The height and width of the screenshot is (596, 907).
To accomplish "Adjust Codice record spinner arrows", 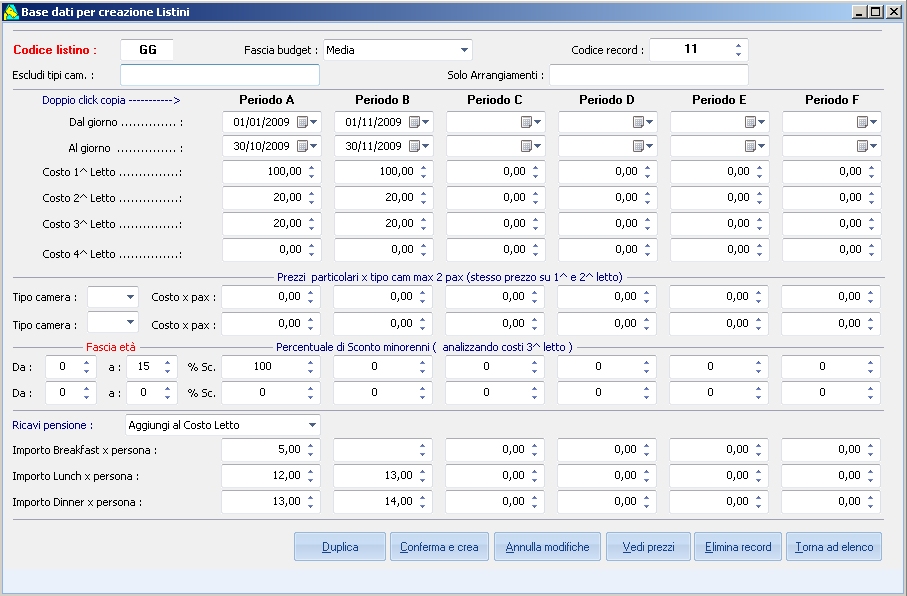I will (x=738, y=50).
